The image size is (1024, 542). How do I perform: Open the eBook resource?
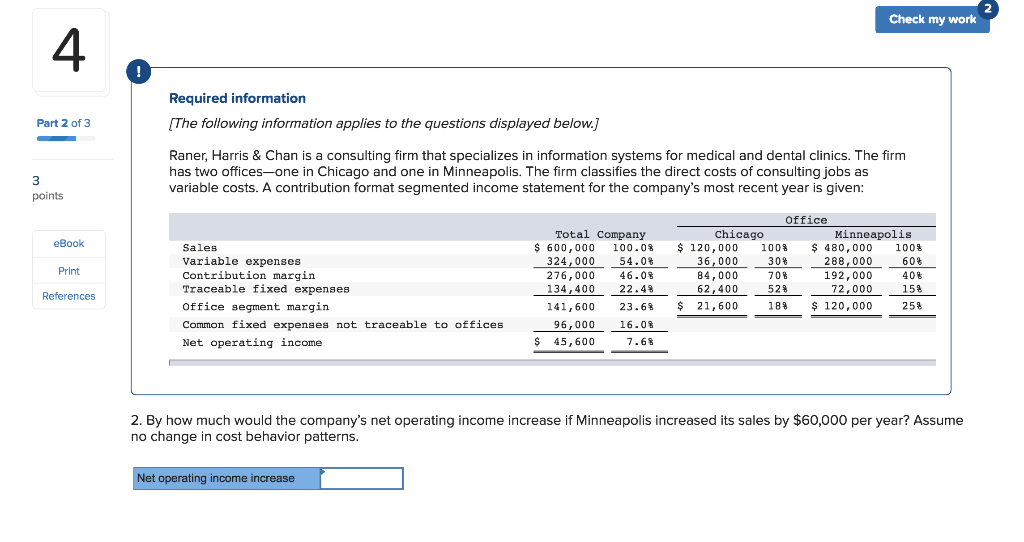69,244
